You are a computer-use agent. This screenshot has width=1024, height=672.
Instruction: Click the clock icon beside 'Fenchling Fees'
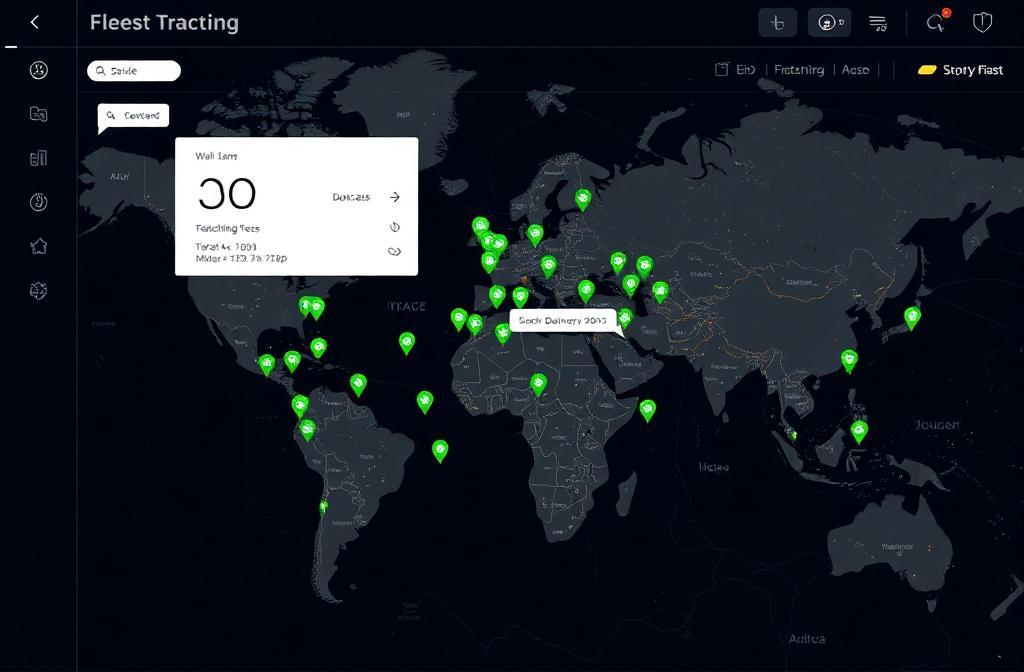click(394, 227)
